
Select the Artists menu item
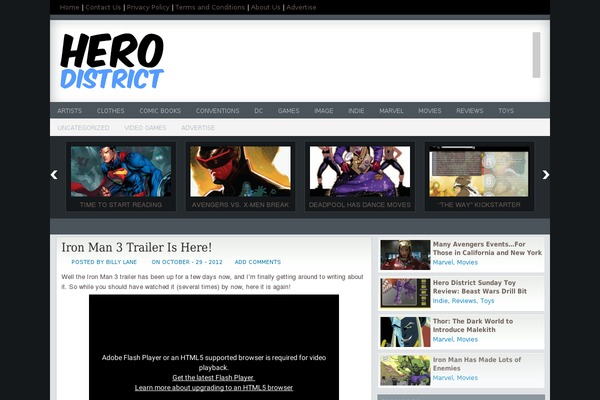pos(70,111)
